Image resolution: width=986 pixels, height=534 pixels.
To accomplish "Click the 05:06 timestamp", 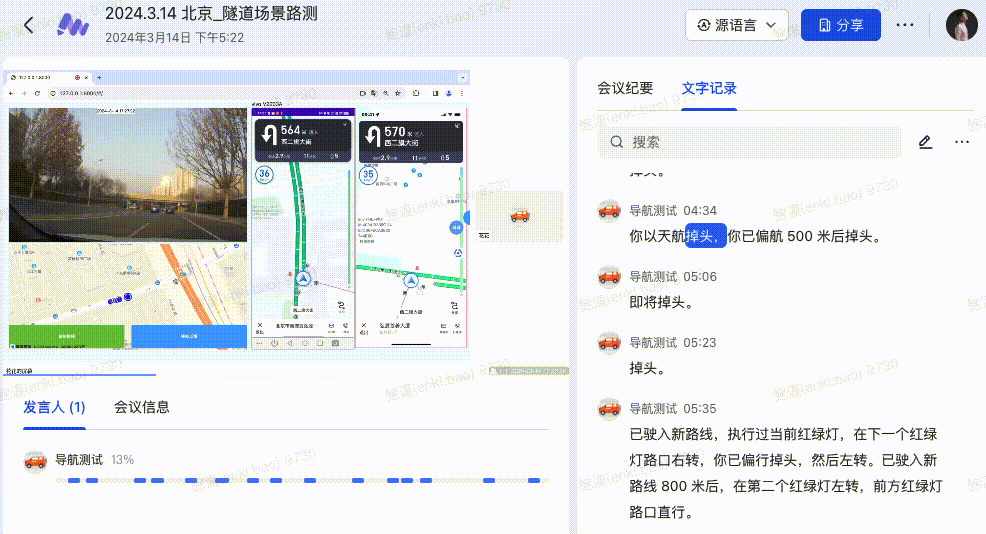I will [x=700, y=277].
